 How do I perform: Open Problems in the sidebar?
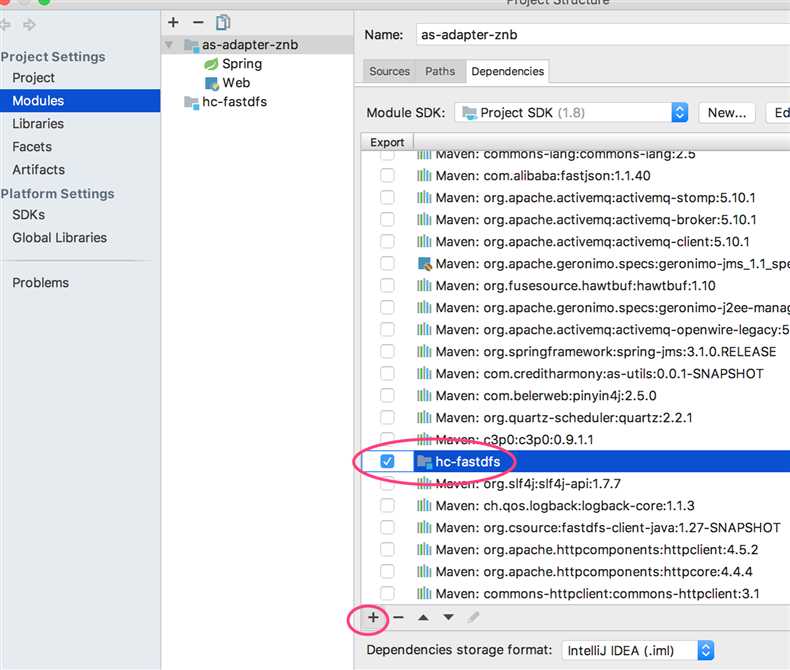coord(40,283)
